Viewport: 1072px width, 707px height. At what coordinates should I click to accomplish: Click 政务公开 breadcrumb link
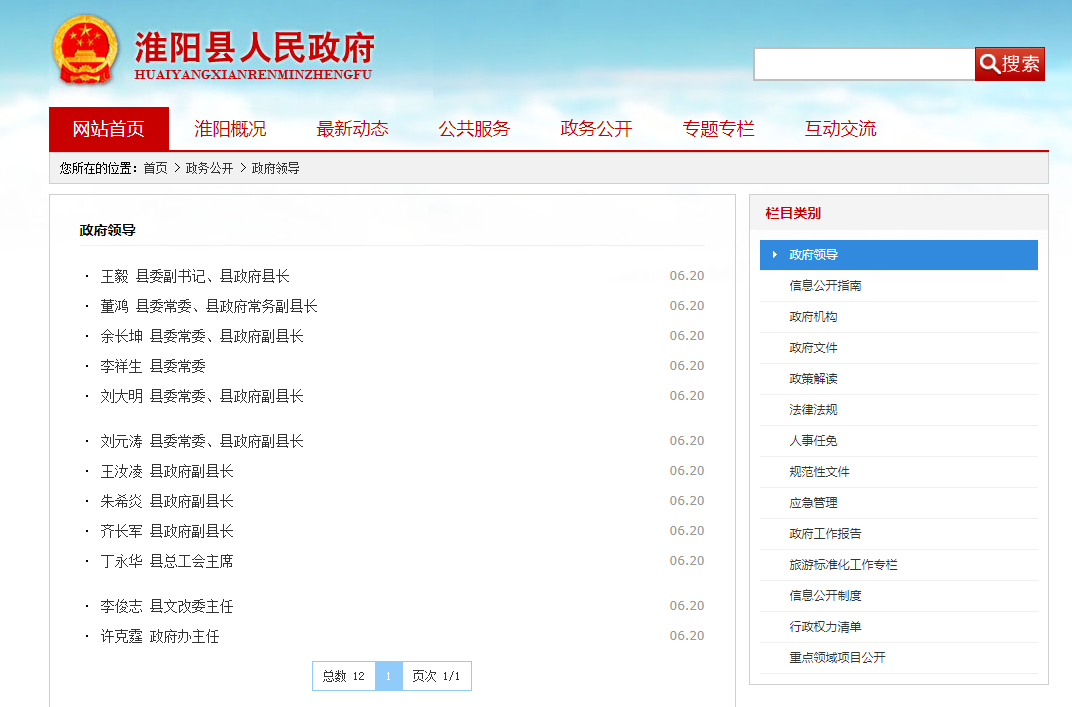(209, 168)
